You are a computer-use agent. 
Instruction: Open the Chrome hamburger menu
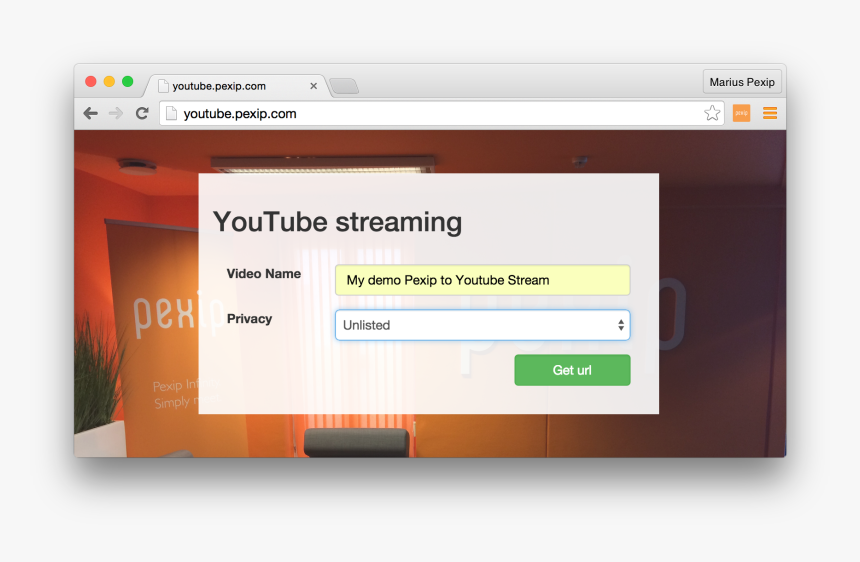[770, 113]
